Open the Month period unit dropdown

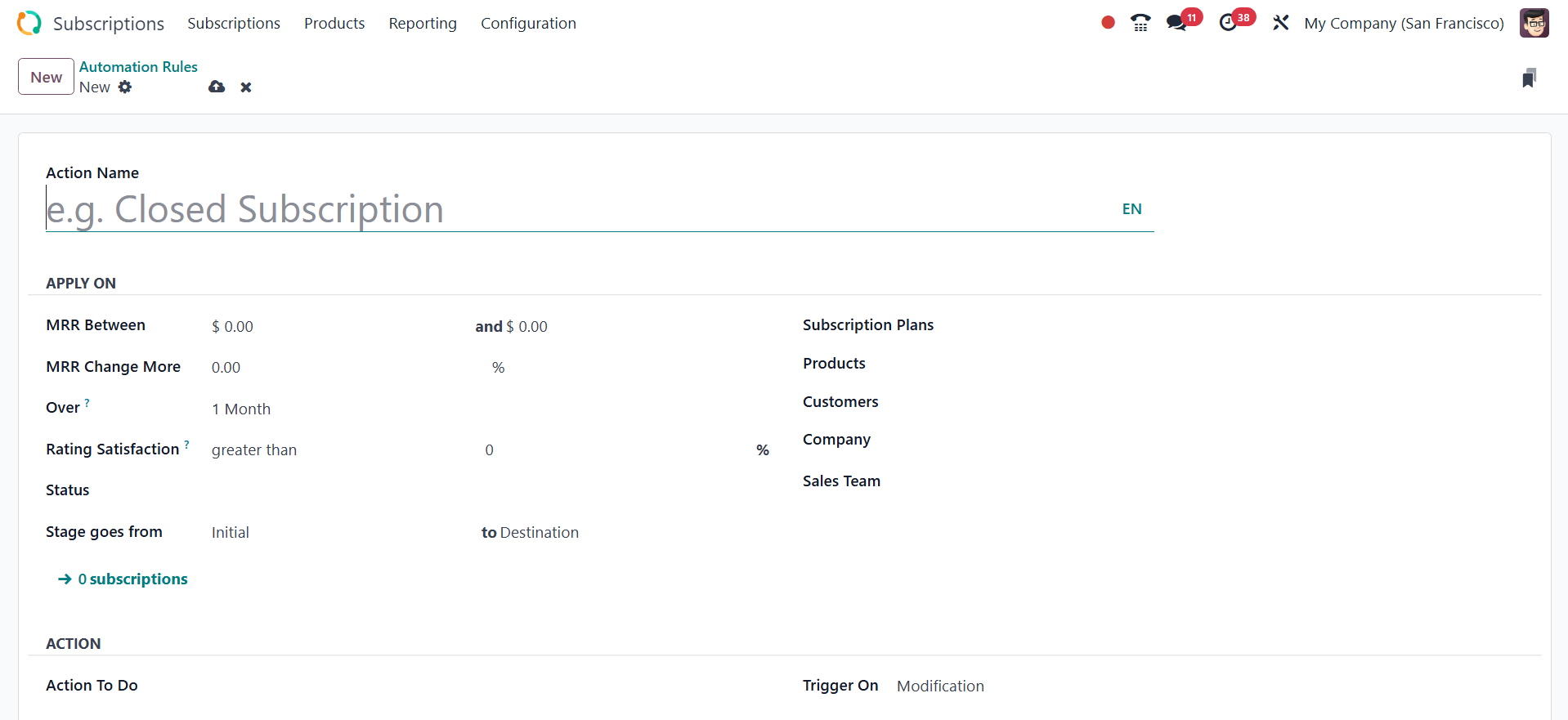pos(497,409)
